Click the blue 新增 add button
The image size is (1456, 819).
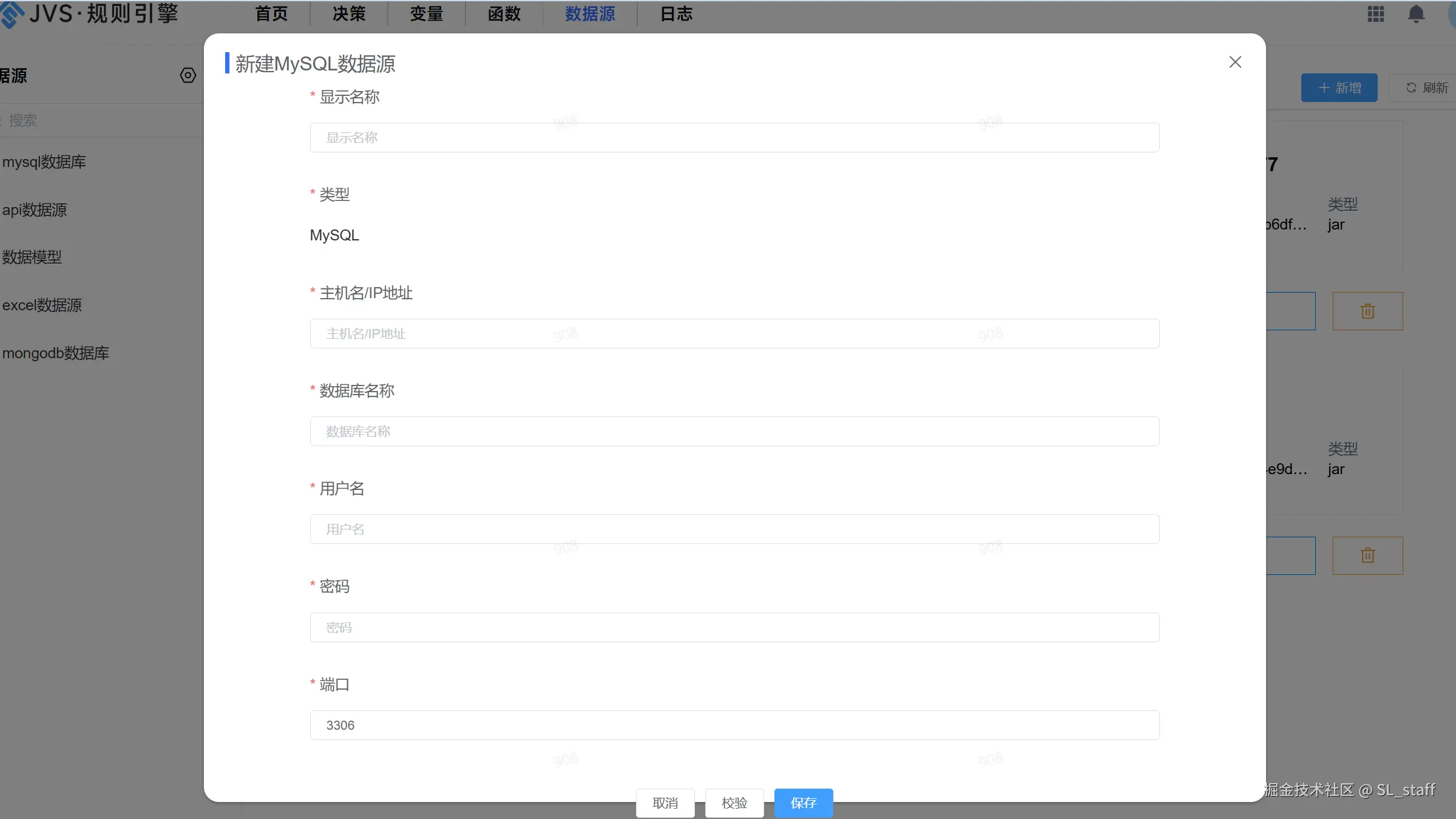pyautogui.click(x=1338, y=88)
